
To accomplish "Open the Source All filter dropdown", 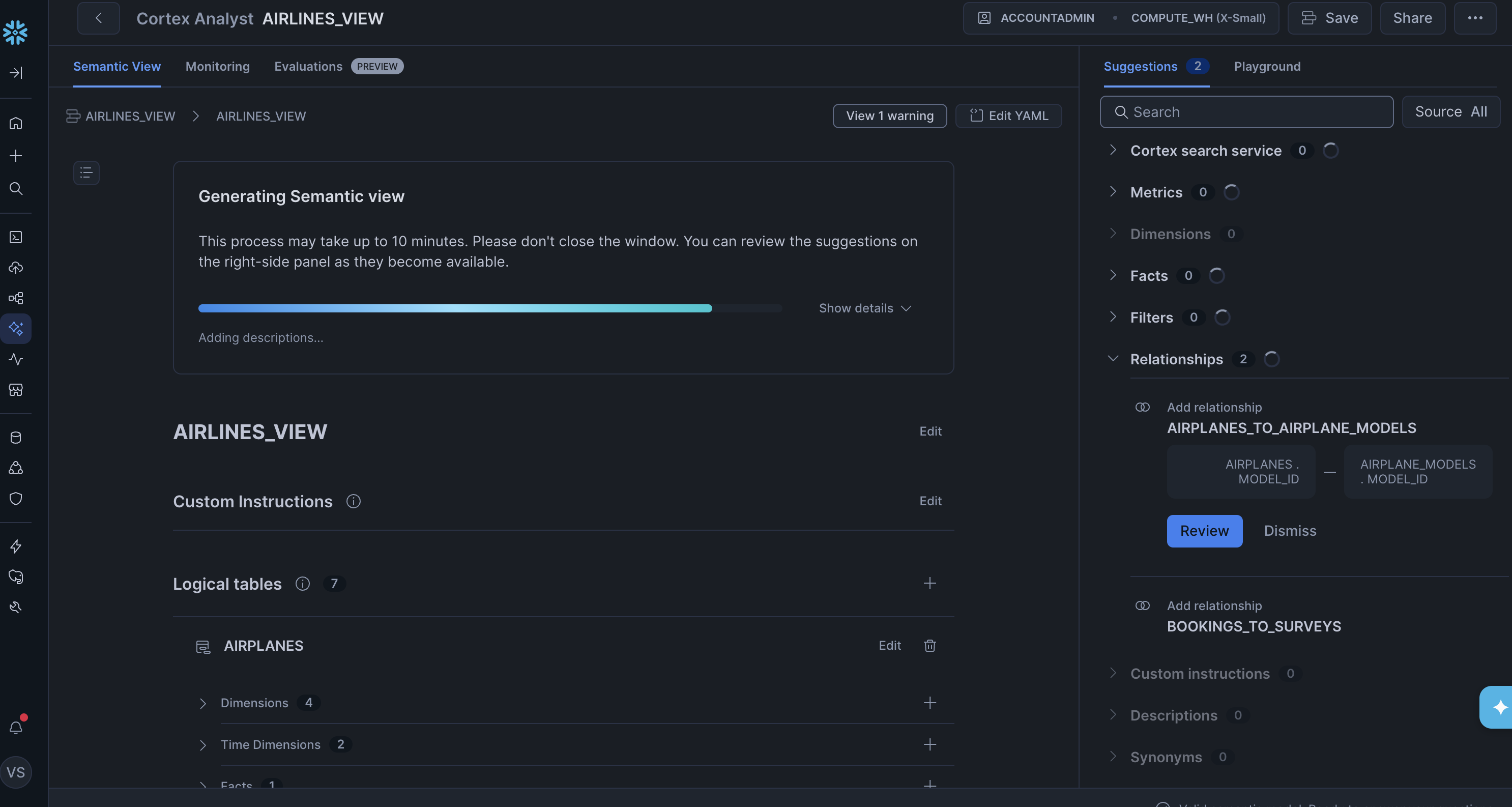I will click(x=1450, y=112).
